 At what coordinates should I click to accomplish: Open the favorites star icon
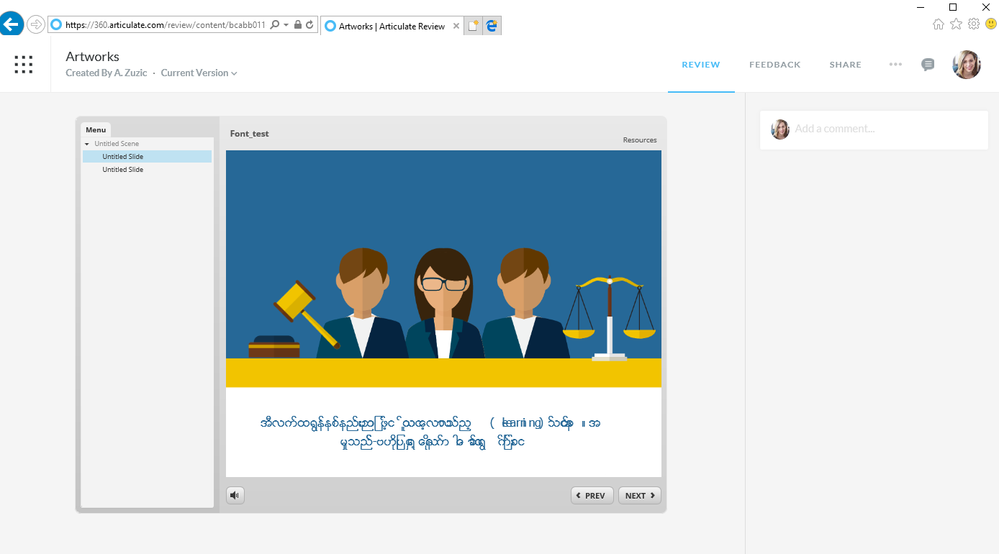[956, 24]
